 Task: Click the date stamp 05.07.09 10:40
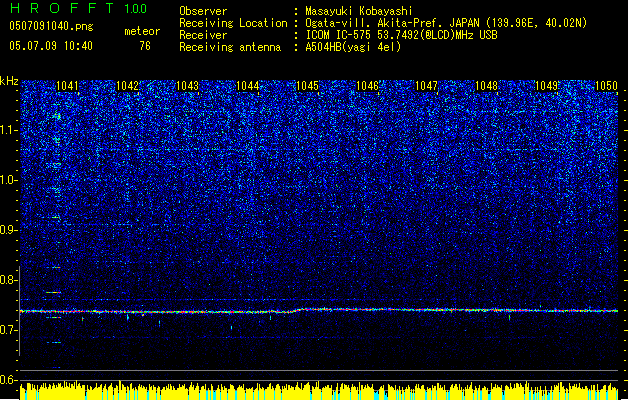[51, 46]
